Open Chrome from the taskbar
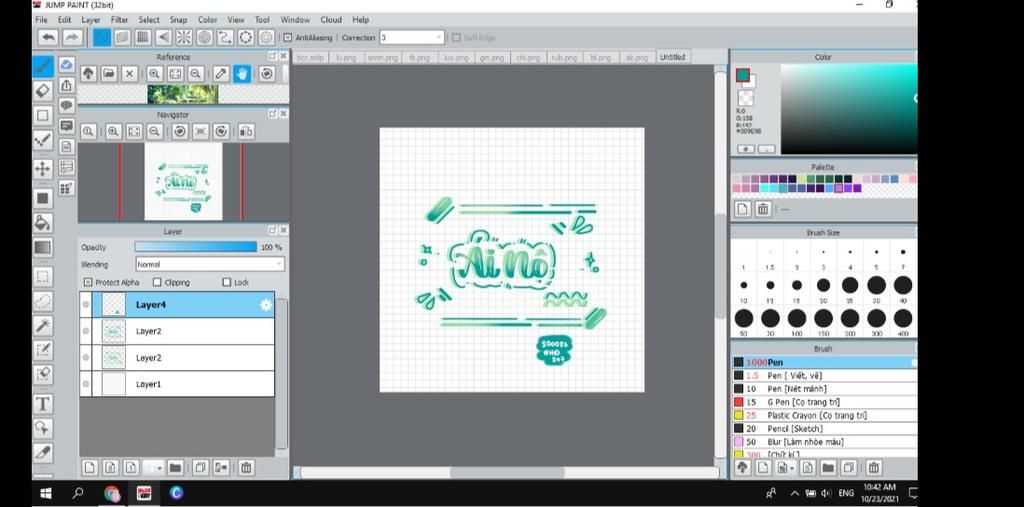This screenshot has height=507, width=1024. pyautogui.click(x=112, y=493)
